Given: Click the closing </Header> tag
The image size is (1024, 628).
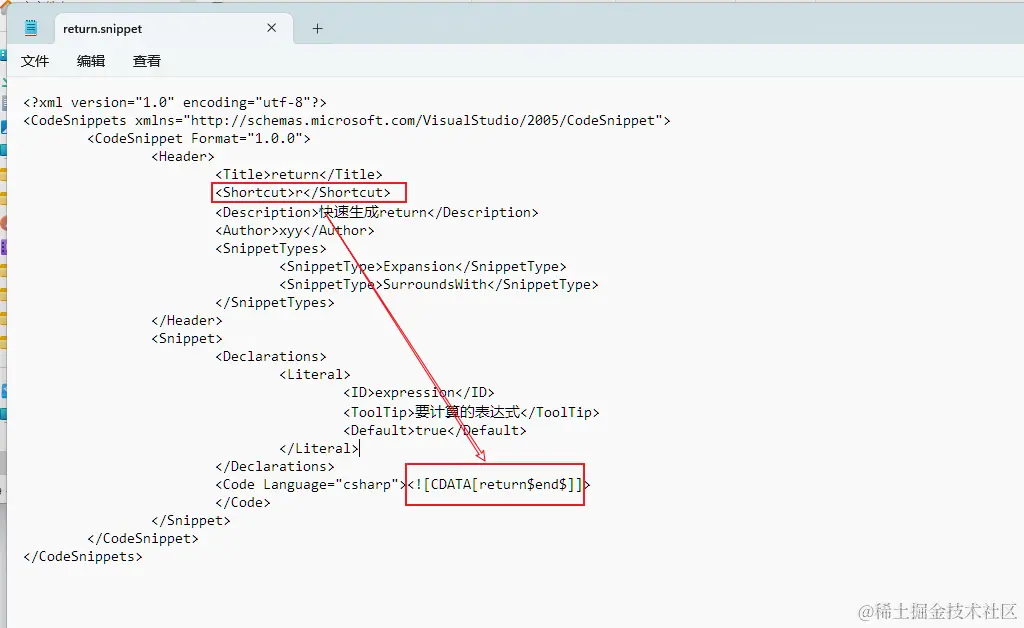Looking at the screenshot, I should coord(187,321).
